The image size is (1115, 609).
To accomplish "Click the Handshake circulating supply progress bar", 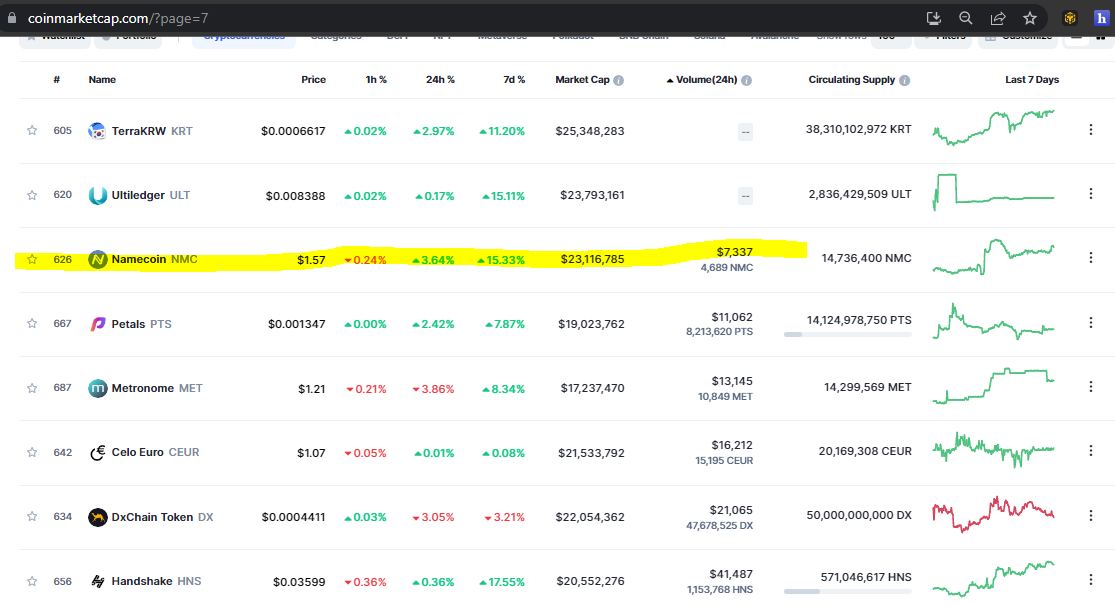I will tap(848, 591).
